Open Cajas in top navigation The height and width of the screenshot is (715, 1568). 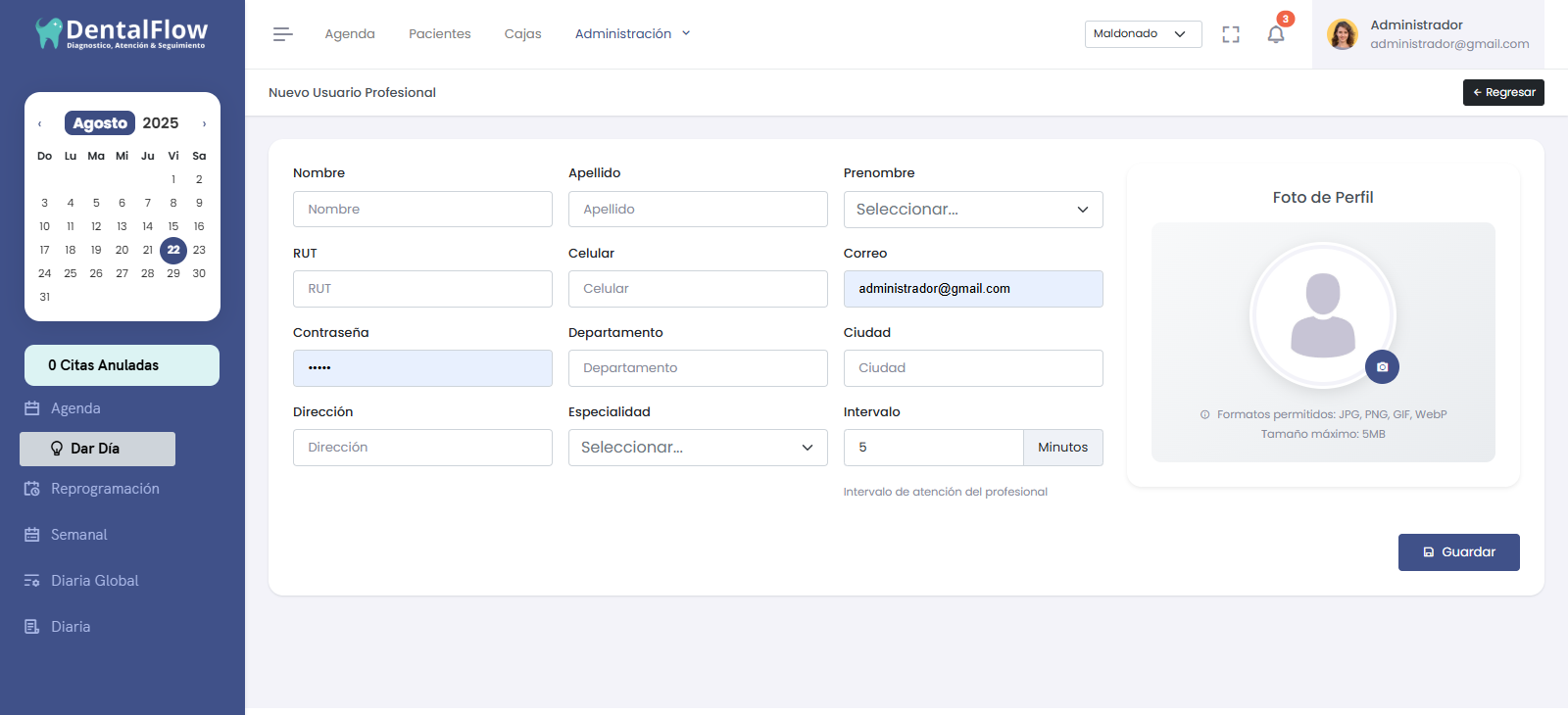tap(522, 34)
